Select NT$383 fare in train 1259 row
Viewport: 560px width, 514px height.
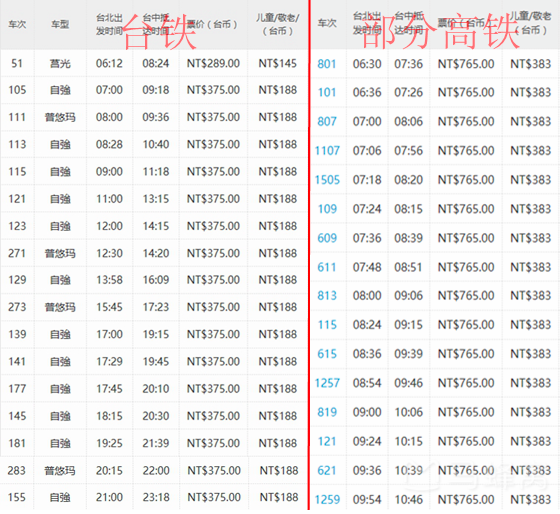[531, 499]
